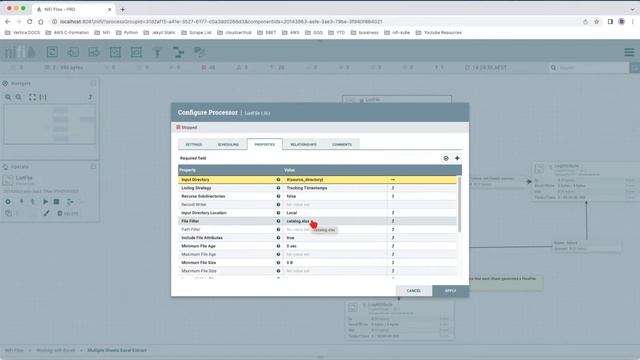This screenshot has width=640, height=360.
Task: Open the Properties tab
Action: (x=264, y=144)
